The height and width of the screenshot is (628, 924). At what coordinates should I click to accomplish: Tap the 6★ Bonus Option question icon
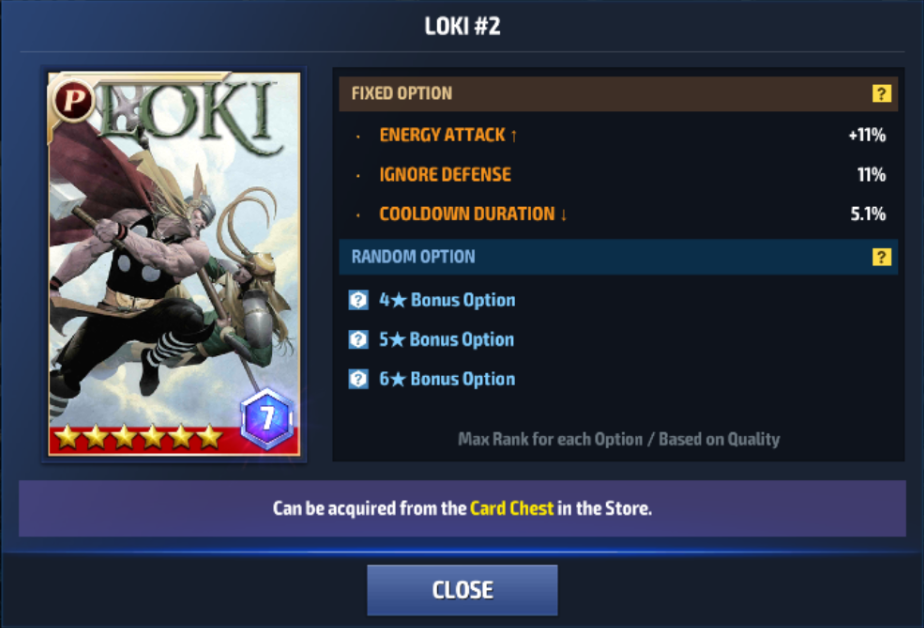[x=358, y=379]
